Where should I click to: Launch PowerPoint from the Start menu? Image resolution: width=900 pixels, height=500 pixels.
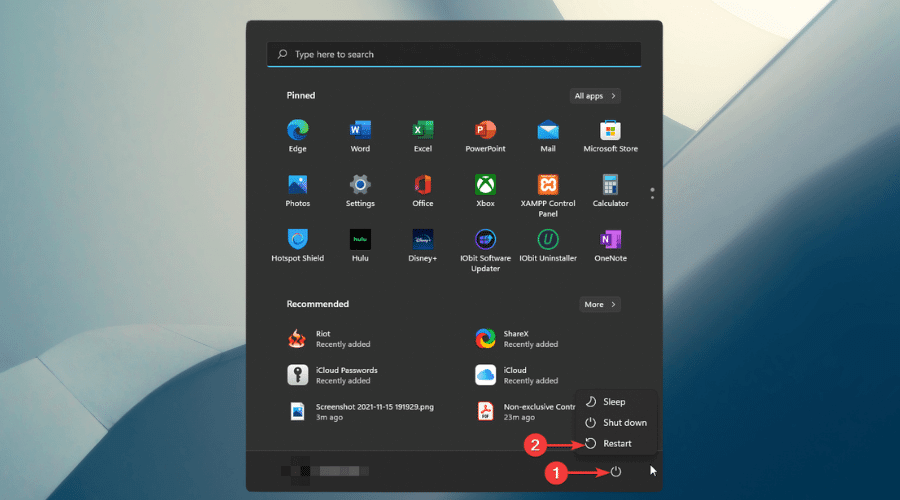tap(485, 131)
